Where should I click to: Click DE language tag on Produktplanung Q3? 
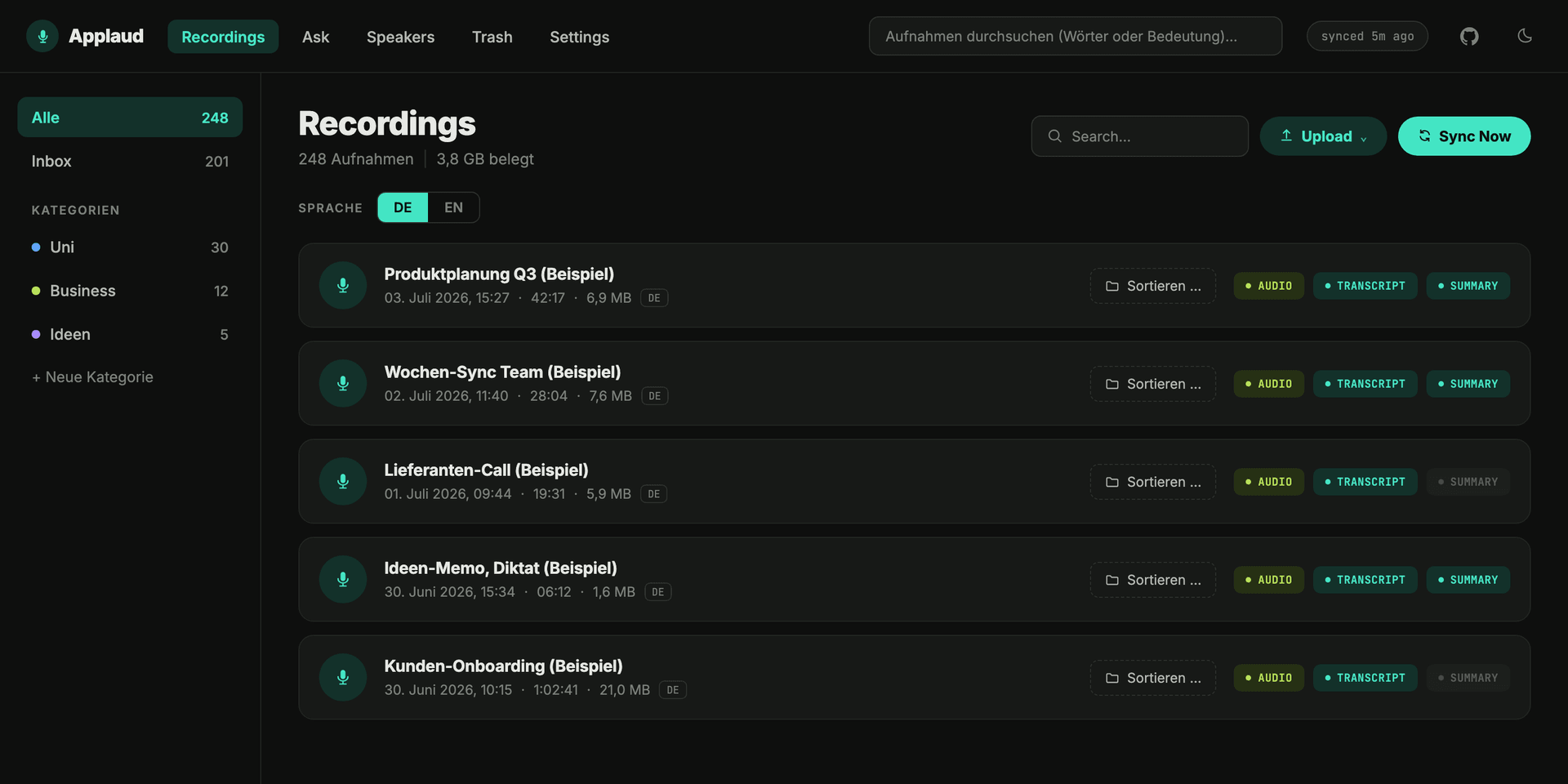click(654, 298)
